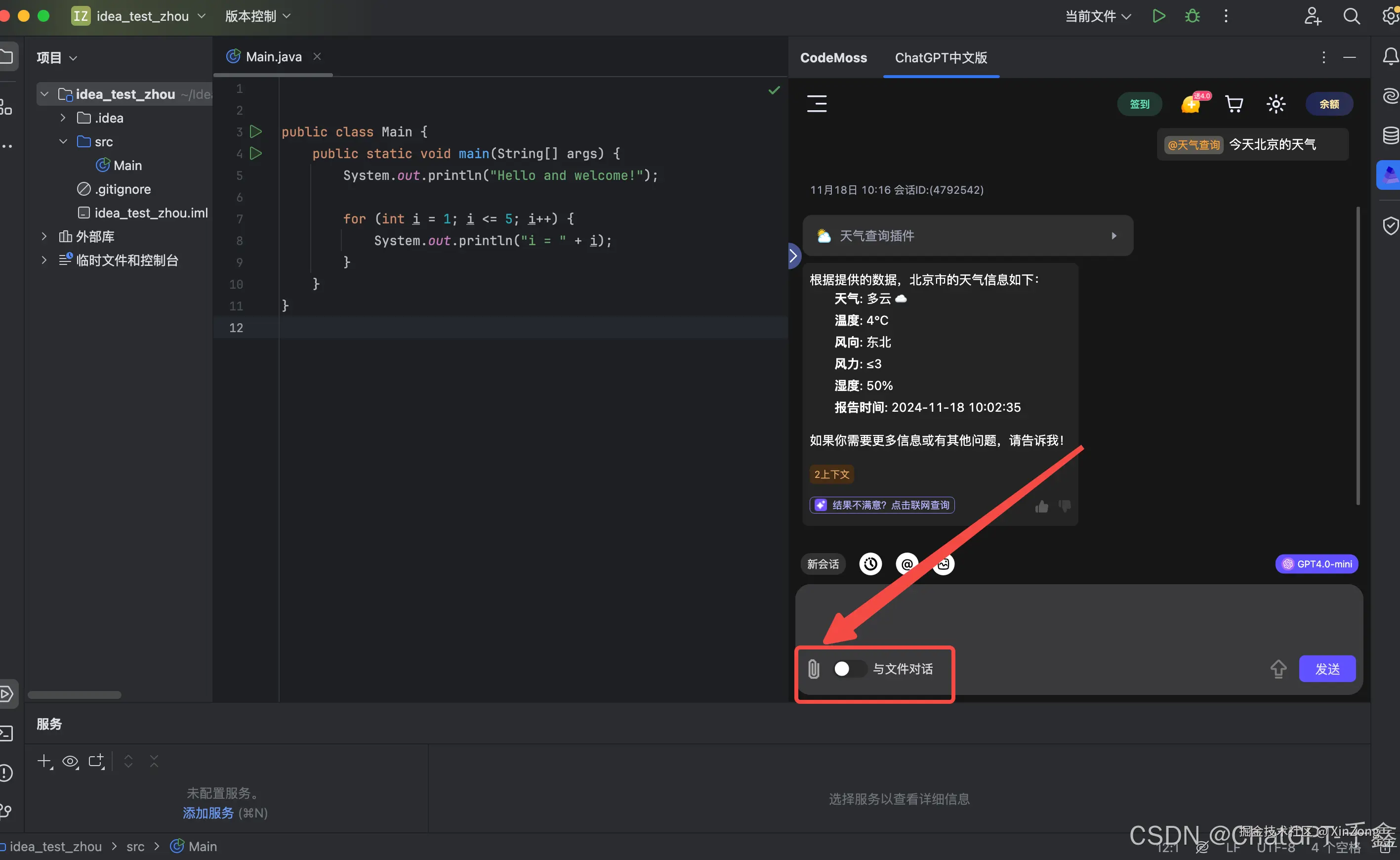The image size is (1400, 860).
Task: Click the sun theme settings icon
Action: point(1276,104)
